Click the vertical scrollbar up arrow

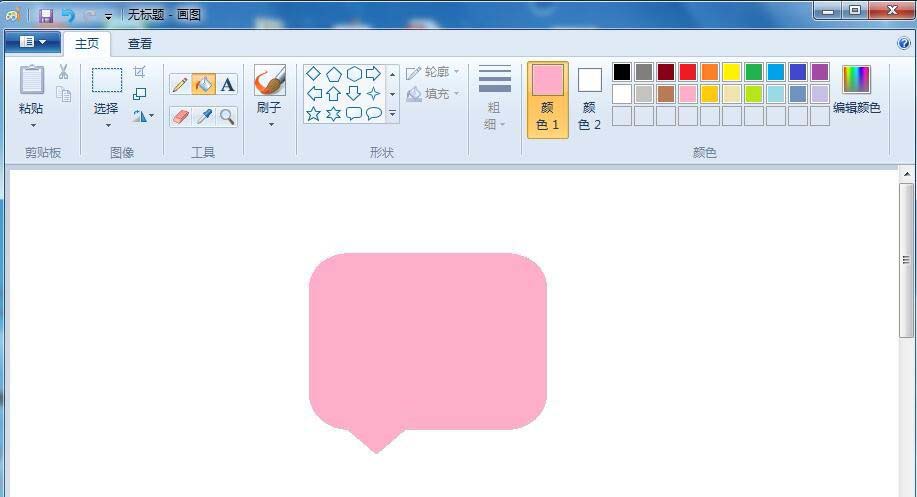point(906,174)
